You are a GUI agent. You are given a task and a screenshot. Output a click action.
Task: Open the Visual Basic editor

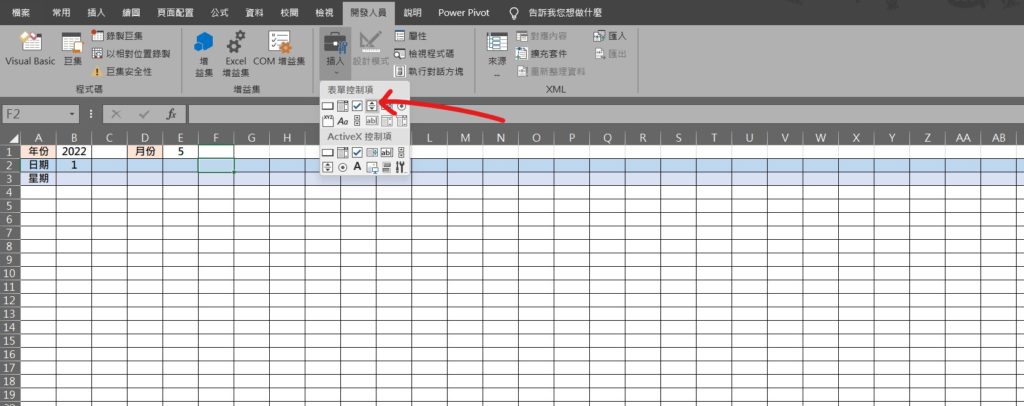click(x=30, y=50)
